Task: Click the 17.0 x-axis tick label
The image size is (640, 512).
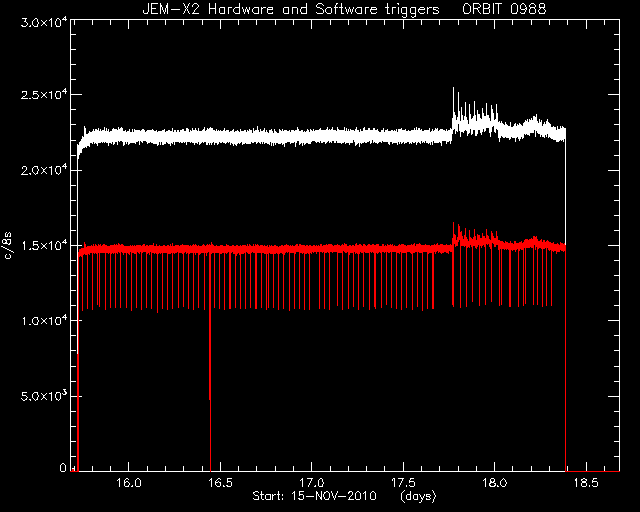Action: (x=311, y=483)
